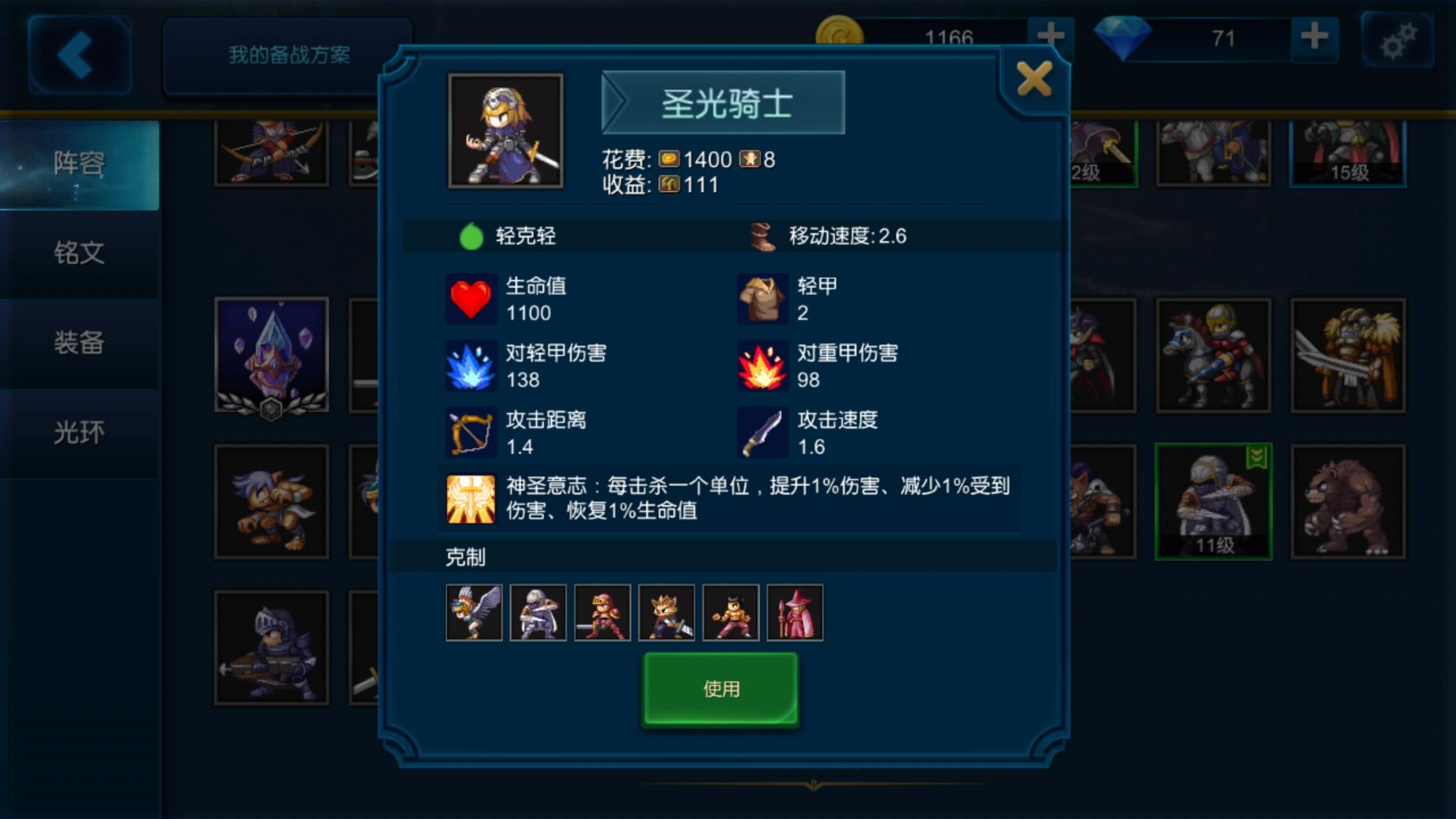Go back with the arrow icon

coord(79,55)
